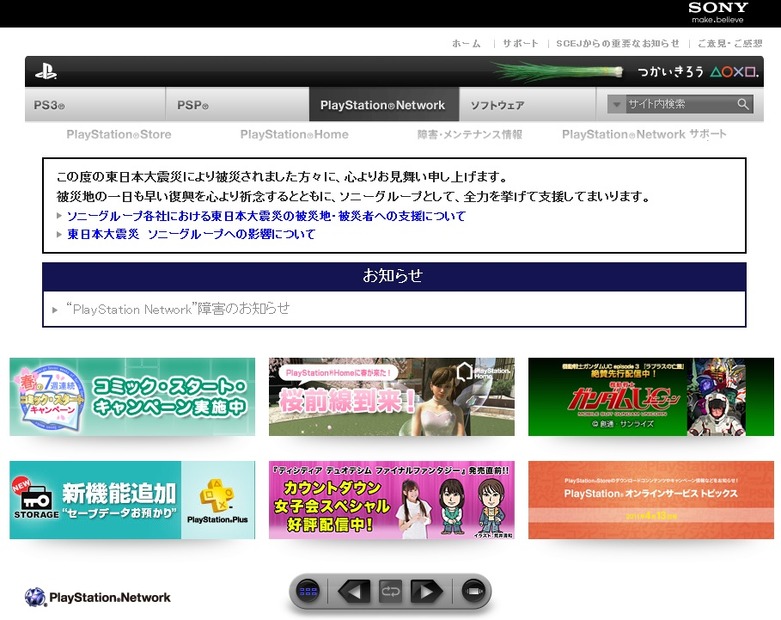Click the previous arrow control
This screenshot has width=781, height=620.
[354, 592]
